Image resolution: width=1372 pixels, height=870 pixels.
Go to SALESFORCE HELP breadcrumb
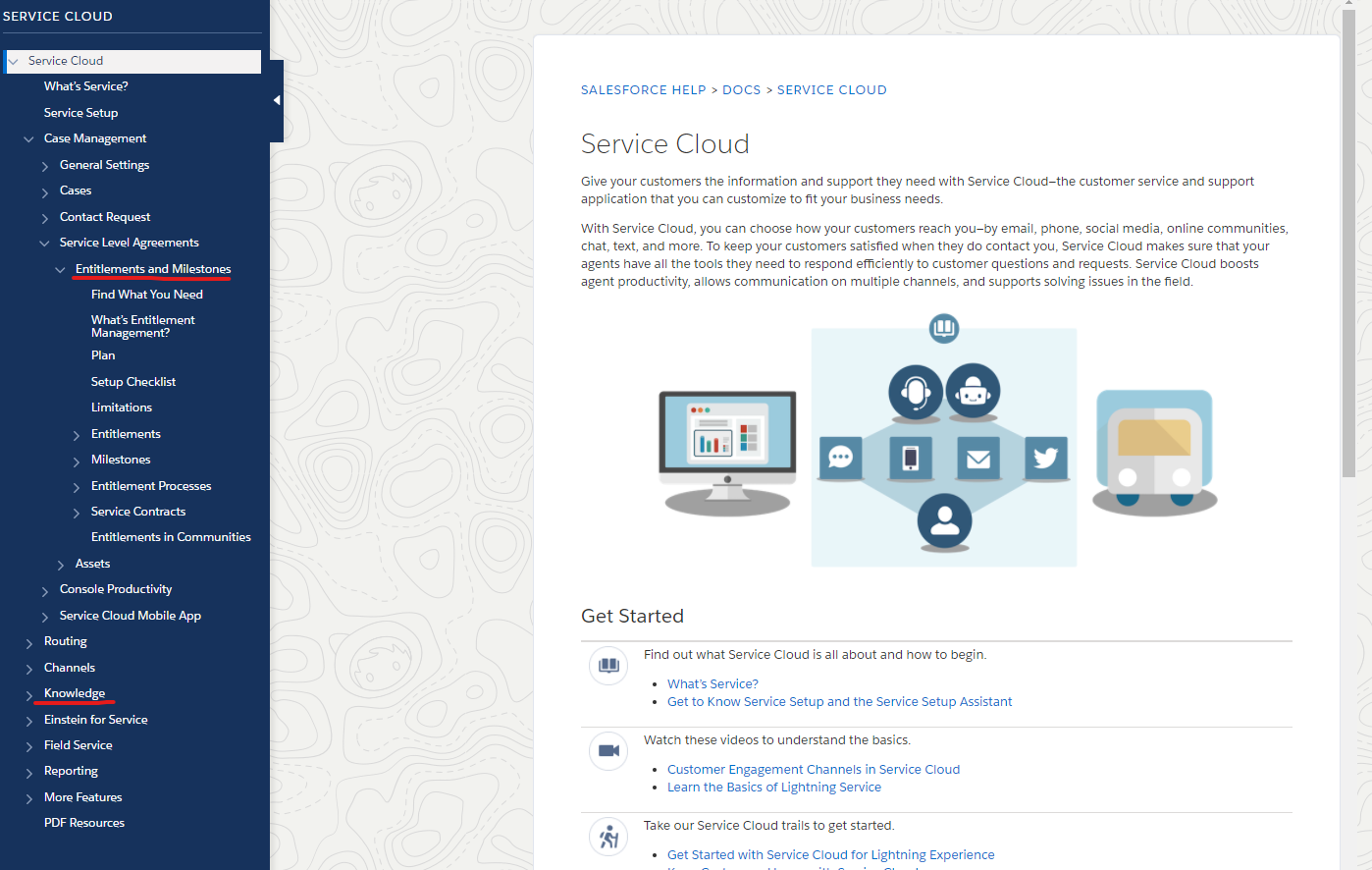pos(644,89)
